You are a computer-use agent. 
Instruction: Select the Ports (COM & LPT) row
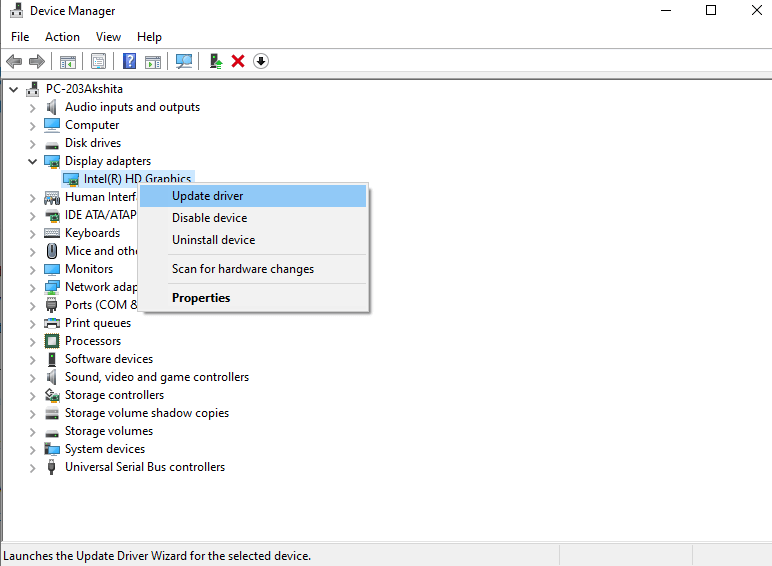(101, 305)
